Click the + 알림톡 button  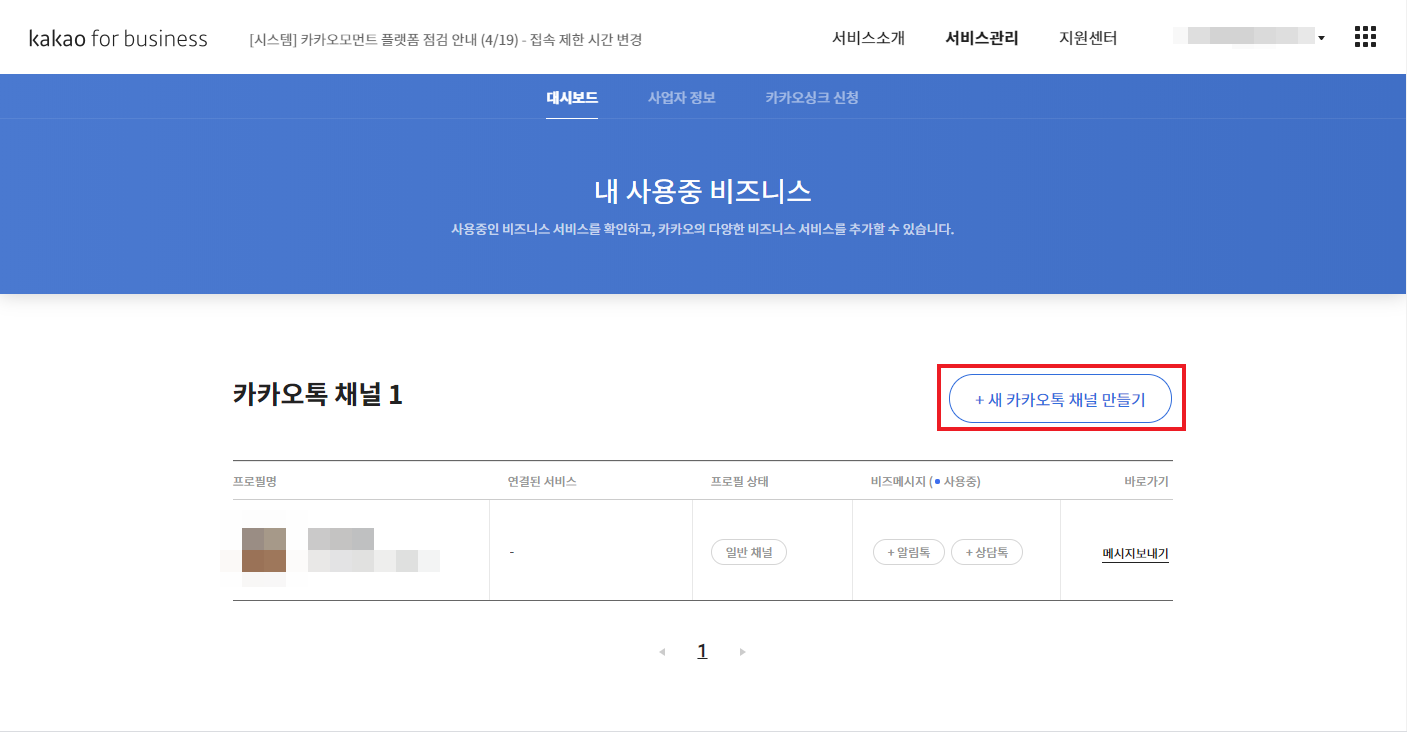click(909, 552)
